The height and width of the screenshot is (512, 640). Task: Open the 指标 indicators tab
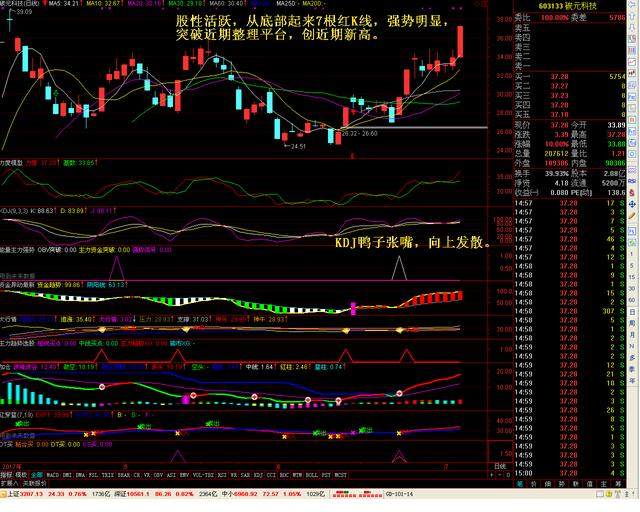(x=6, y=475)
